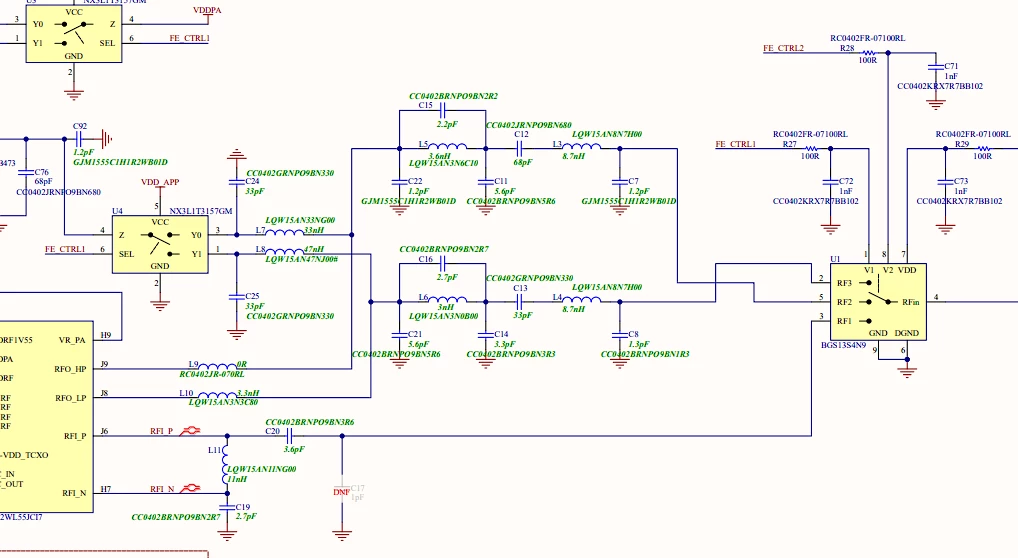This screenshot has width=1018, height=558.
Task: Select inductor L5 3.6nH coil
Action: pyautogui.click(x=447, y=146)
